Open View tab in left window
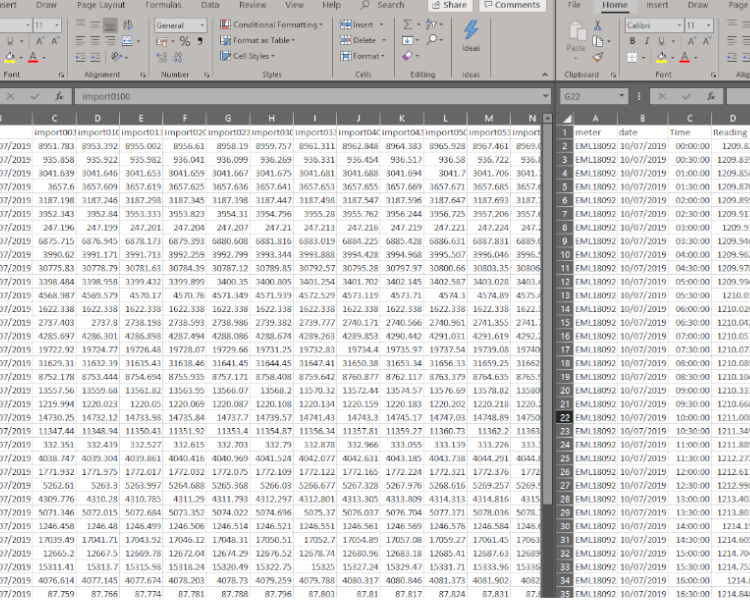The height and width of the screenshot is (600, 750). (x=294, y=5)
